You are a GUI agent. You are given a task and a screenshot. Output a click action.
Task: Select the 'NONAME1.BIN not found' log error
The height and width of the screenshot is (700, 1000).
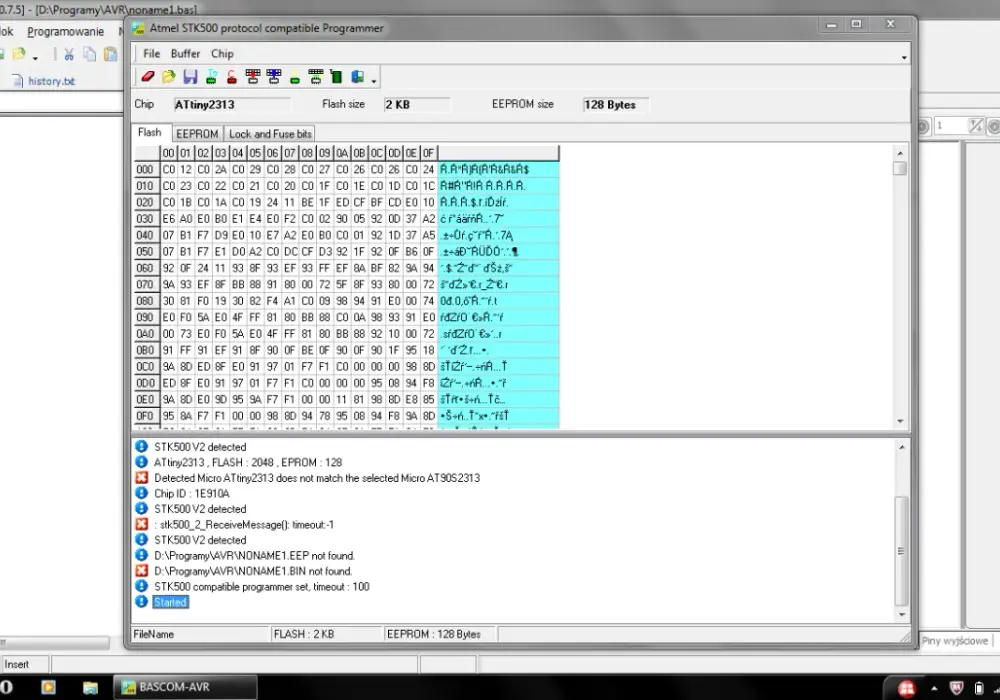253,571
